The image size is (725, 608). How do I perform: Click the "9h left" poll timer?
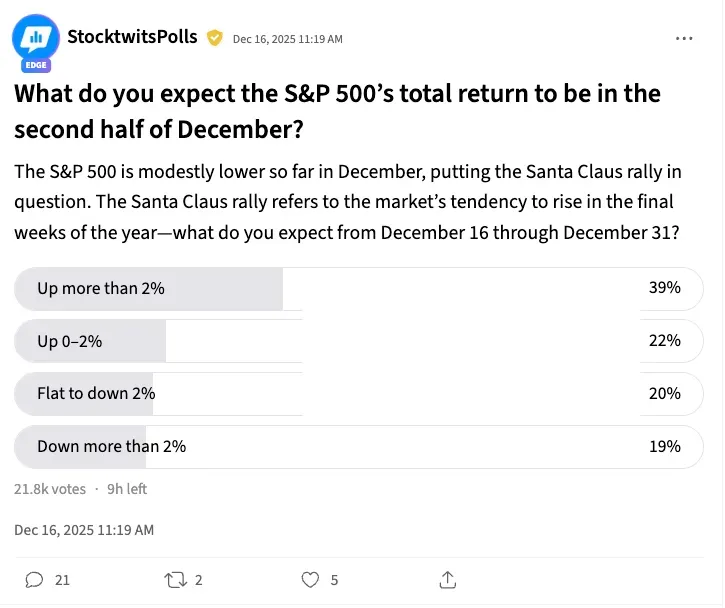[127, 489]
